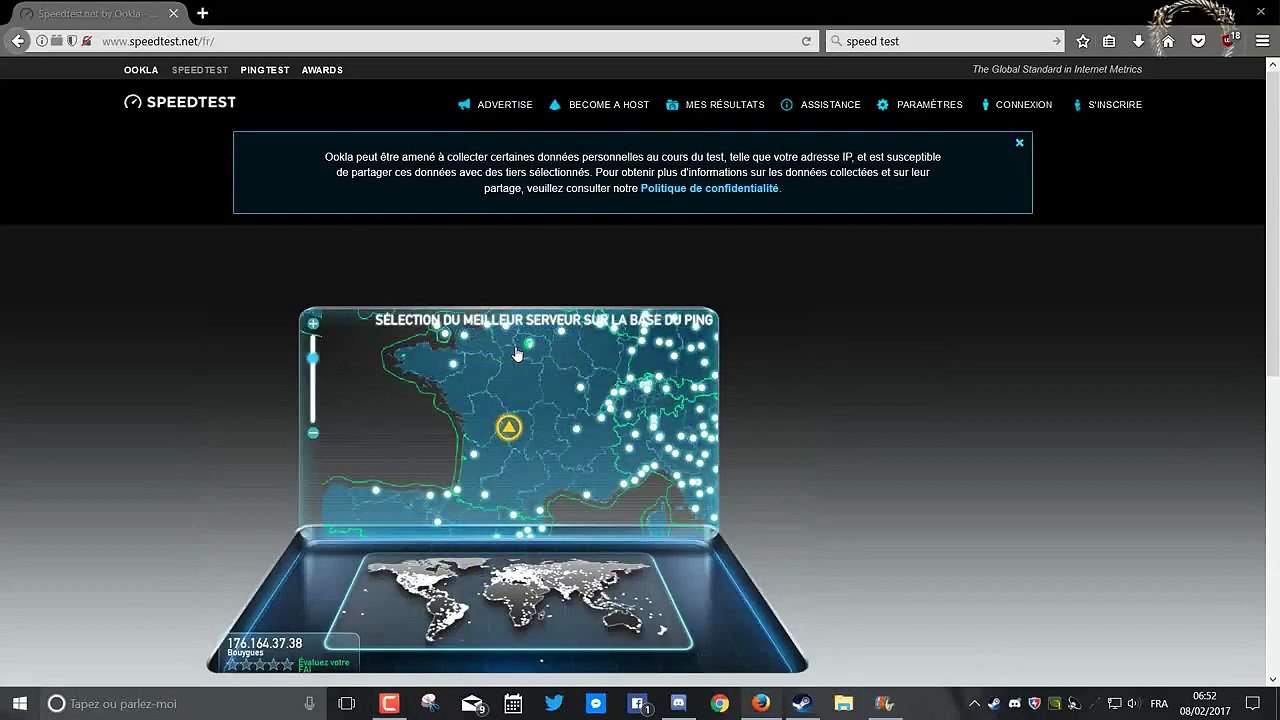Screen dimensions: 1280x720
Task: Click the CONNEXION link
Action: (x=1017, y=104)
